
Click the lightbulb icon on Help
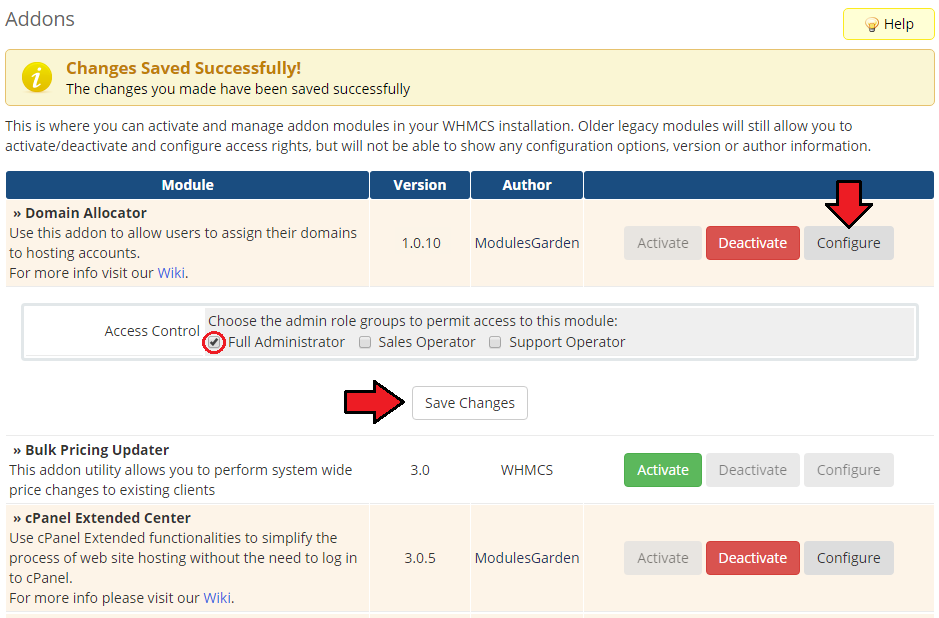(872, 25)
